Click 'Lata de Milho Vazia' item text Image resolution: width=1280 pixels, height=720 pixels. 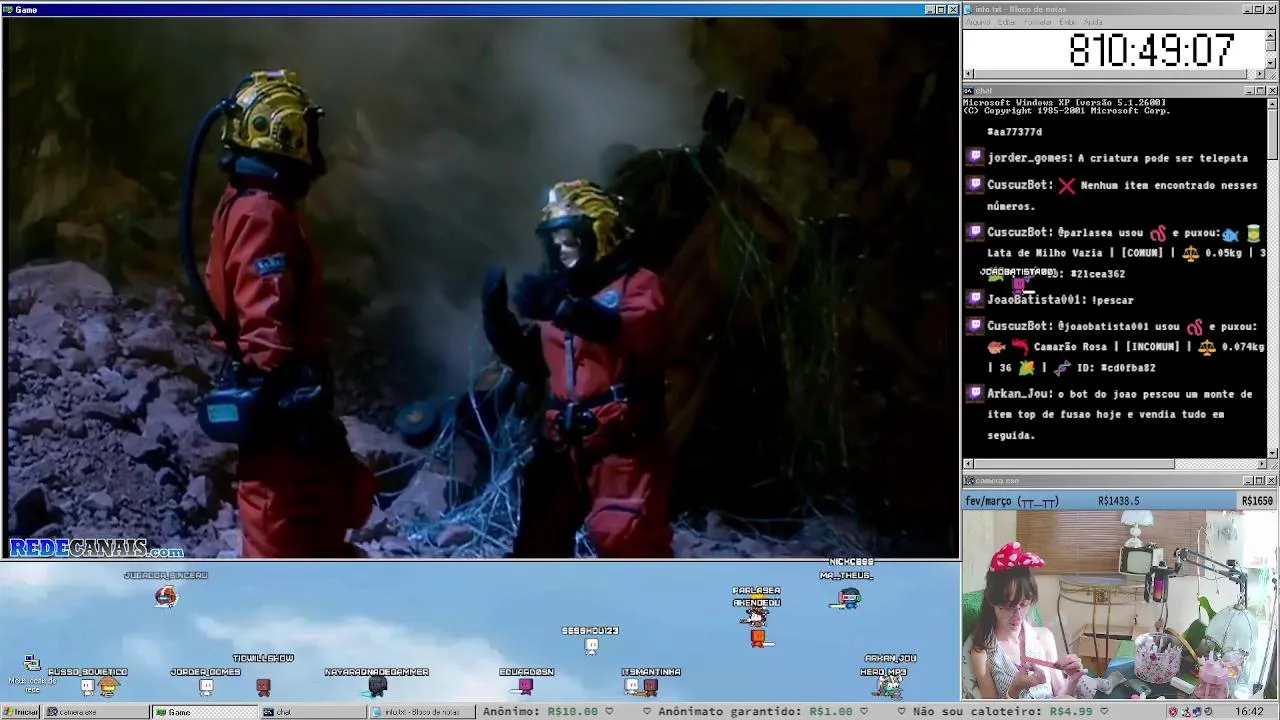pos(1045,253)
